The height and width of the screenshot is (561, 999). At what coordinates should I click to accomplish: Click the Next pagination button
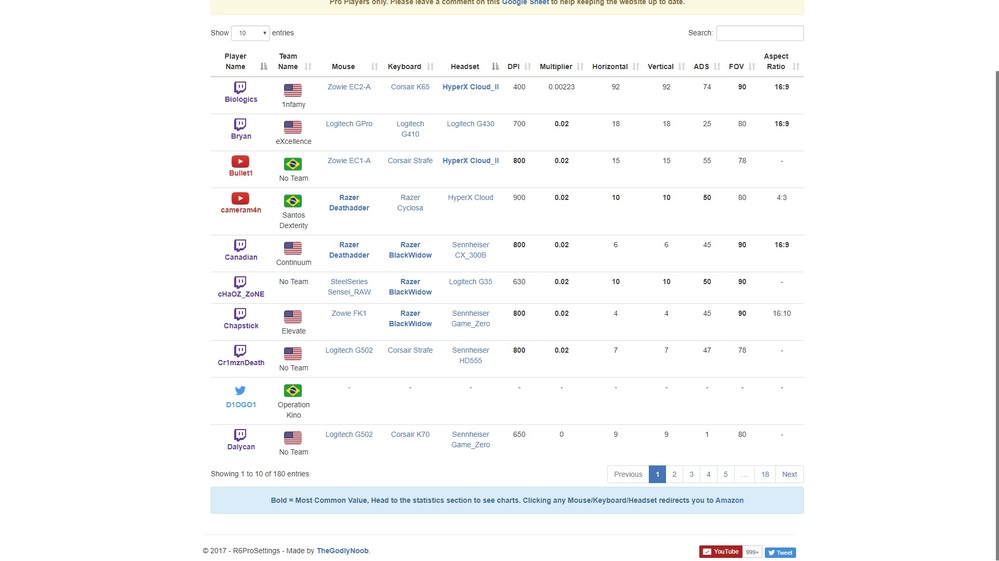[789, 474]
